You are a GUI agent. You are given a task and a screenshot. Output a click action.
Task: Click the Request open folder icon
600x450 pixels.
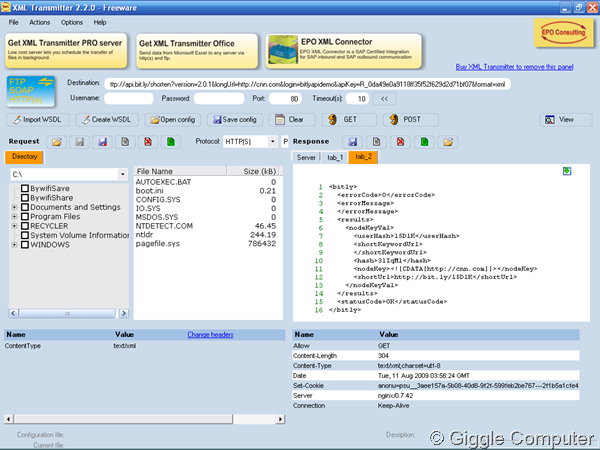pos(57,142)
